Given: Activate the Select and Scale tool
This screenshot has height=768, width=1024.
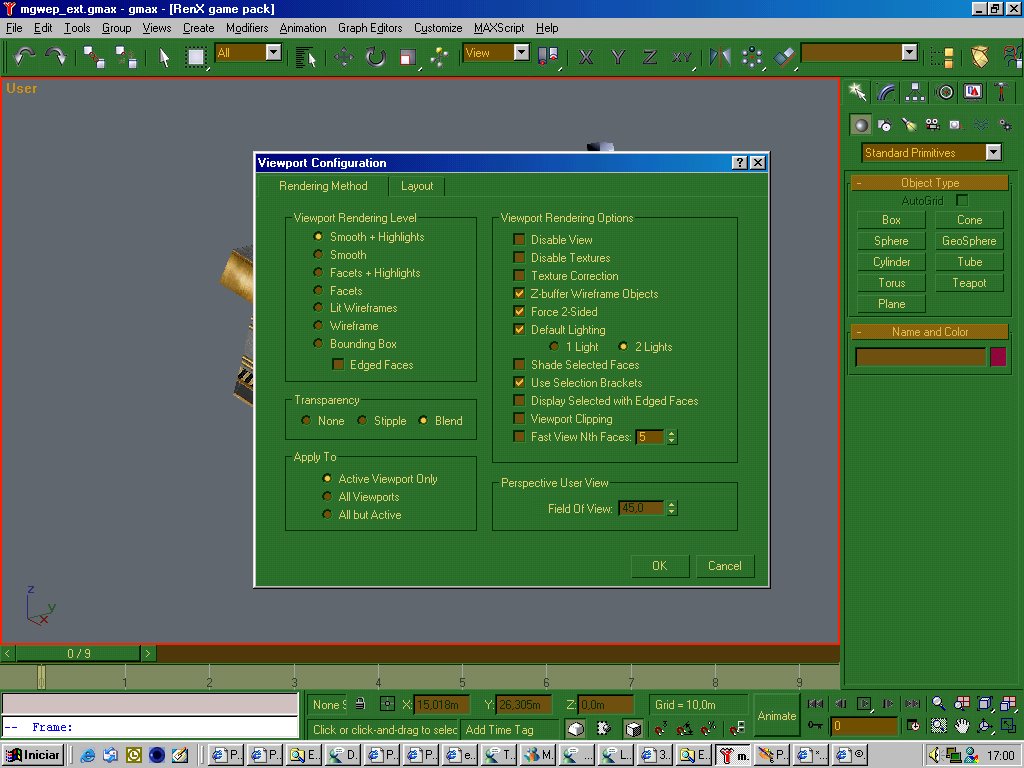Looking at the screenshot, I should point(408,57).
